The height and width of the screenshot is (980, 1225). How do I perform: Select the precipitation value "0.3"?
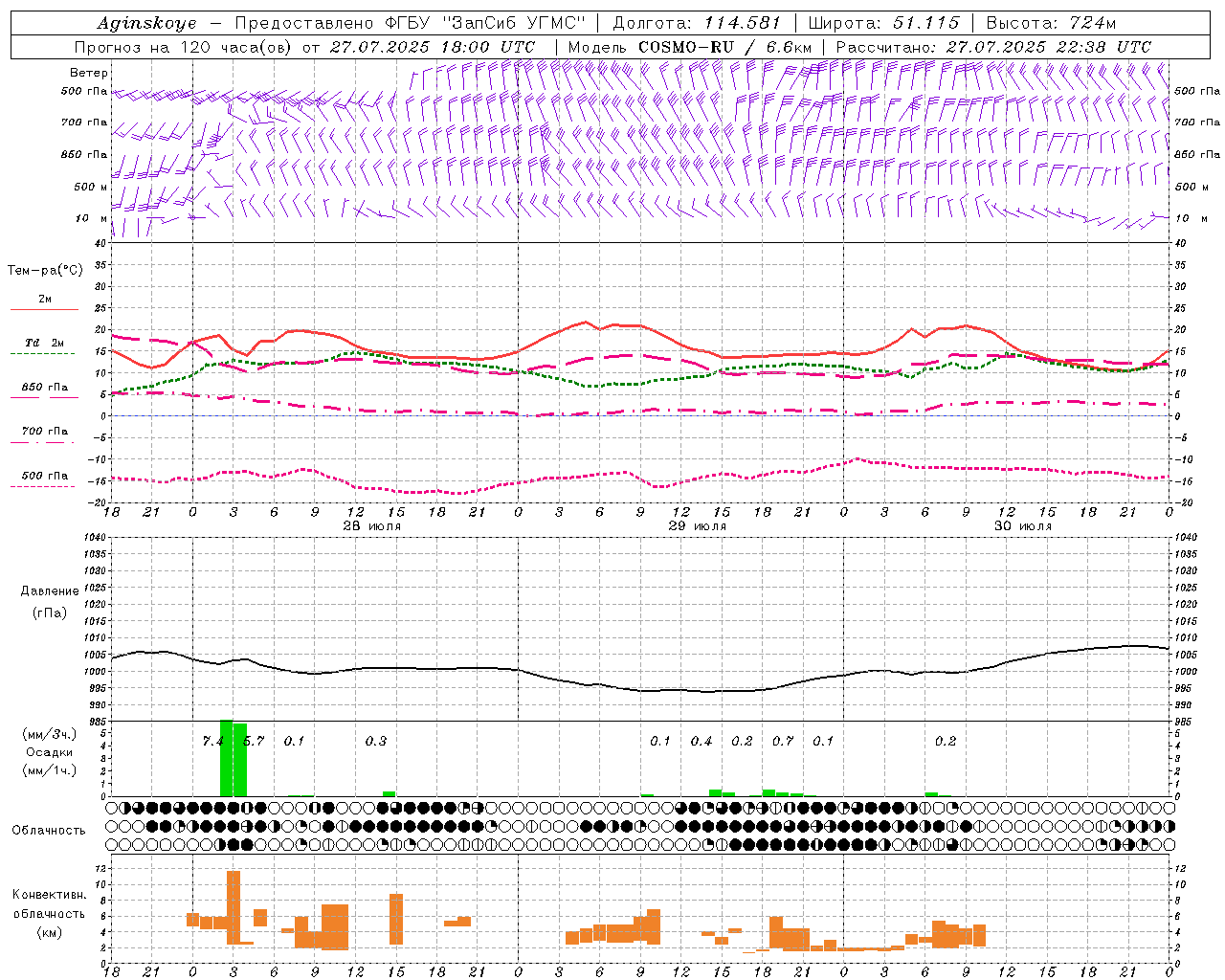pyautogui.click(x=376, y=741)
